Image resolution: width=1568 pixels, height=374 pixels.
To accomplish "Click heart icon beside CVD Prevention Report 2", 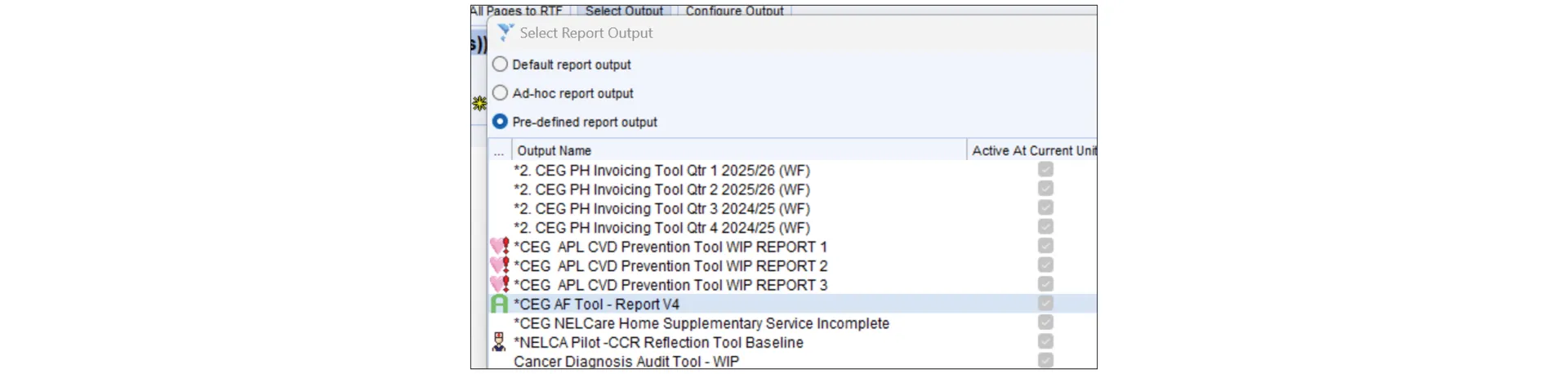I will pos(499,265).
